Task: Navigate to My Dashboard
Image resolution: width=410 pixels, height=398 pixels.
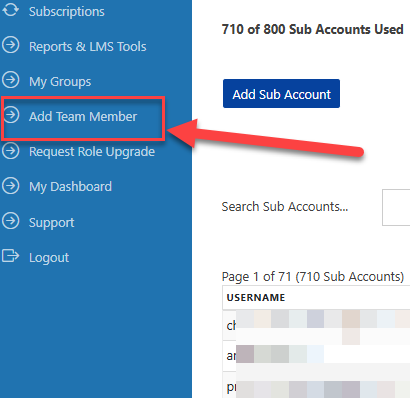Action: click(70, 187)
